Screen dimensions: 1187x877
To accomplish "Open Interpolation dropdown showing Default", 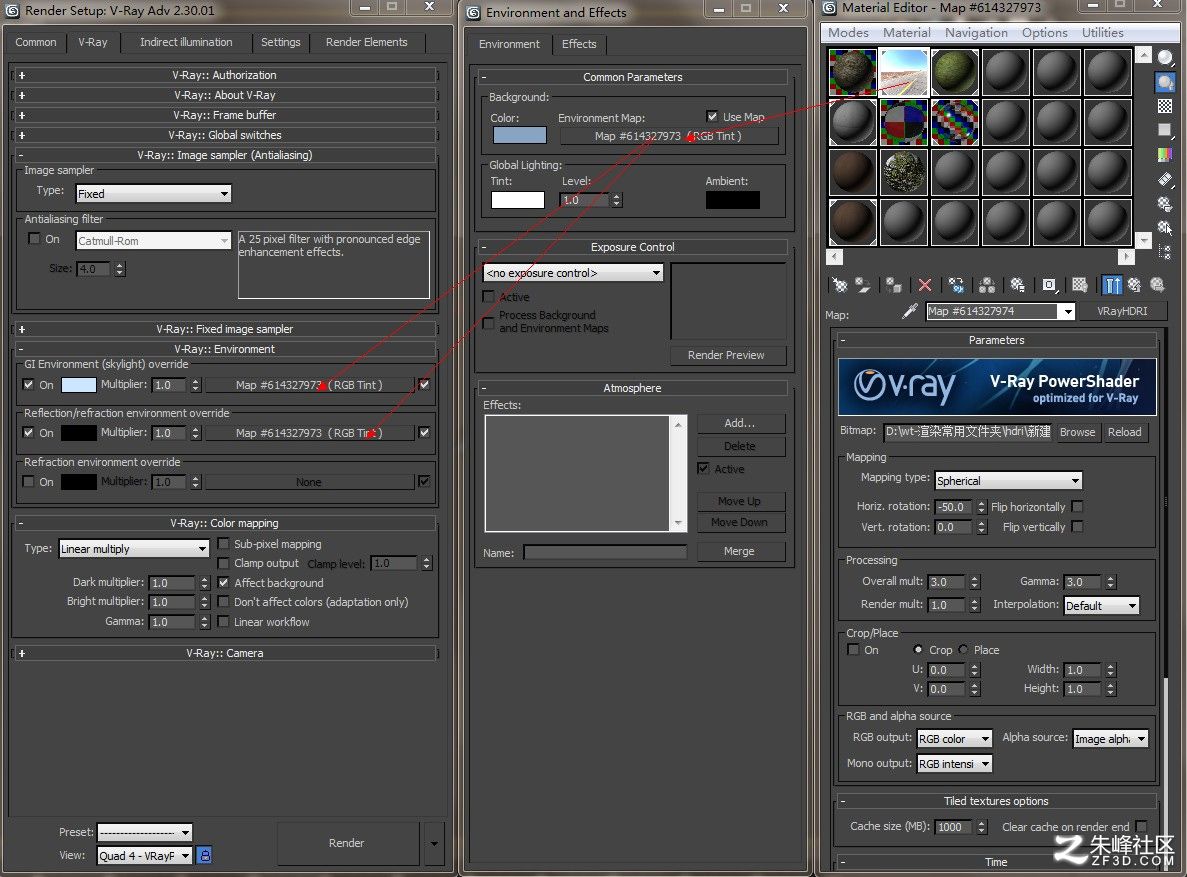I will (1101, 605).
